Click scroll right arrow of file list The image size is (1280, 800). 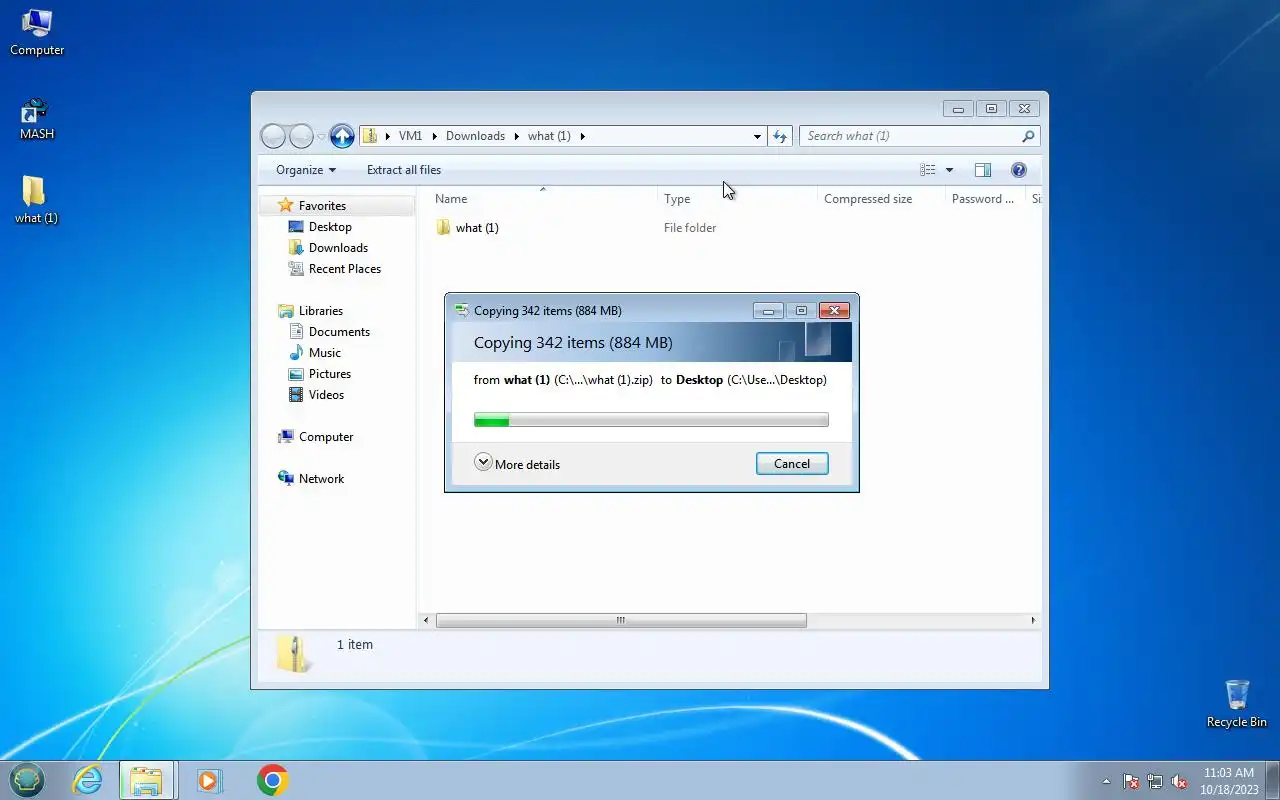(1033, 621)
